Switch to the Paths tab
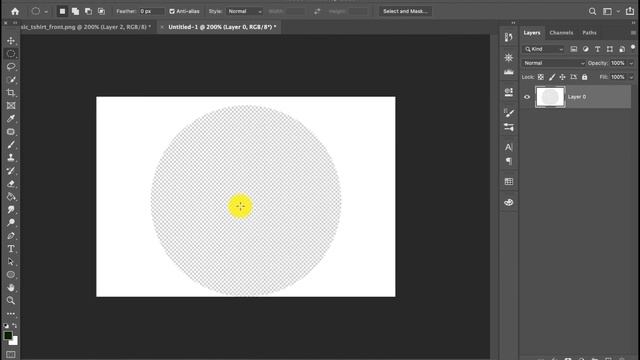Screen dimensions: 640x360 pyautogui.click(x=589, y=33)
